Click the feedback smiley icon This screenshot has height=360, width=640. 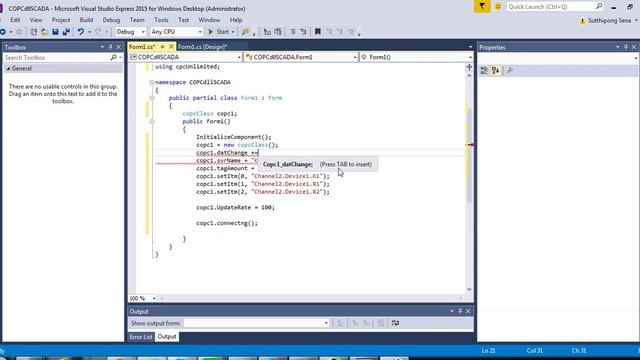[x=498, y=7]
